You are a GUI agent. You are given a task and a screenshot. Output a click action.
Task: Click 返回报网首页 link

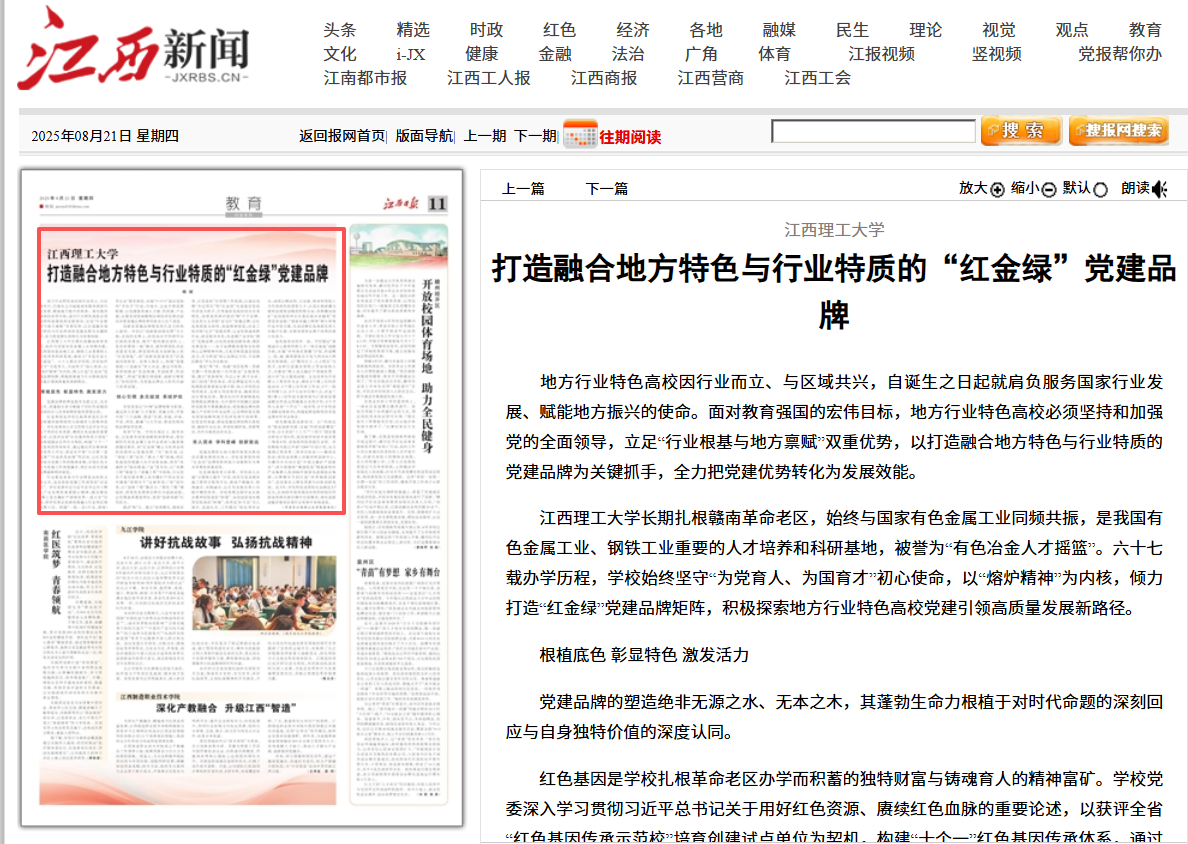click(342, 136)
